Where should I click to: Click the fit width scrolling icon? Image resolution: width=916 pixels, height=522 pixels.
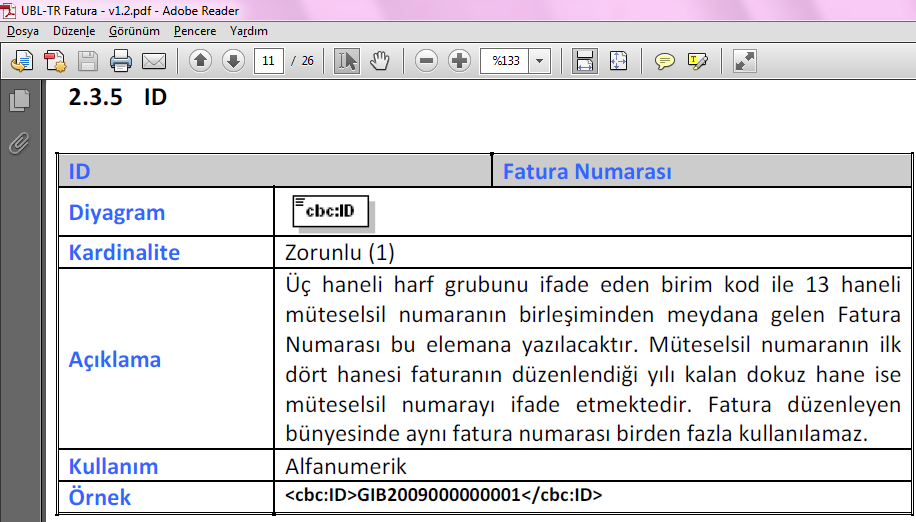(x=585, y=61)
